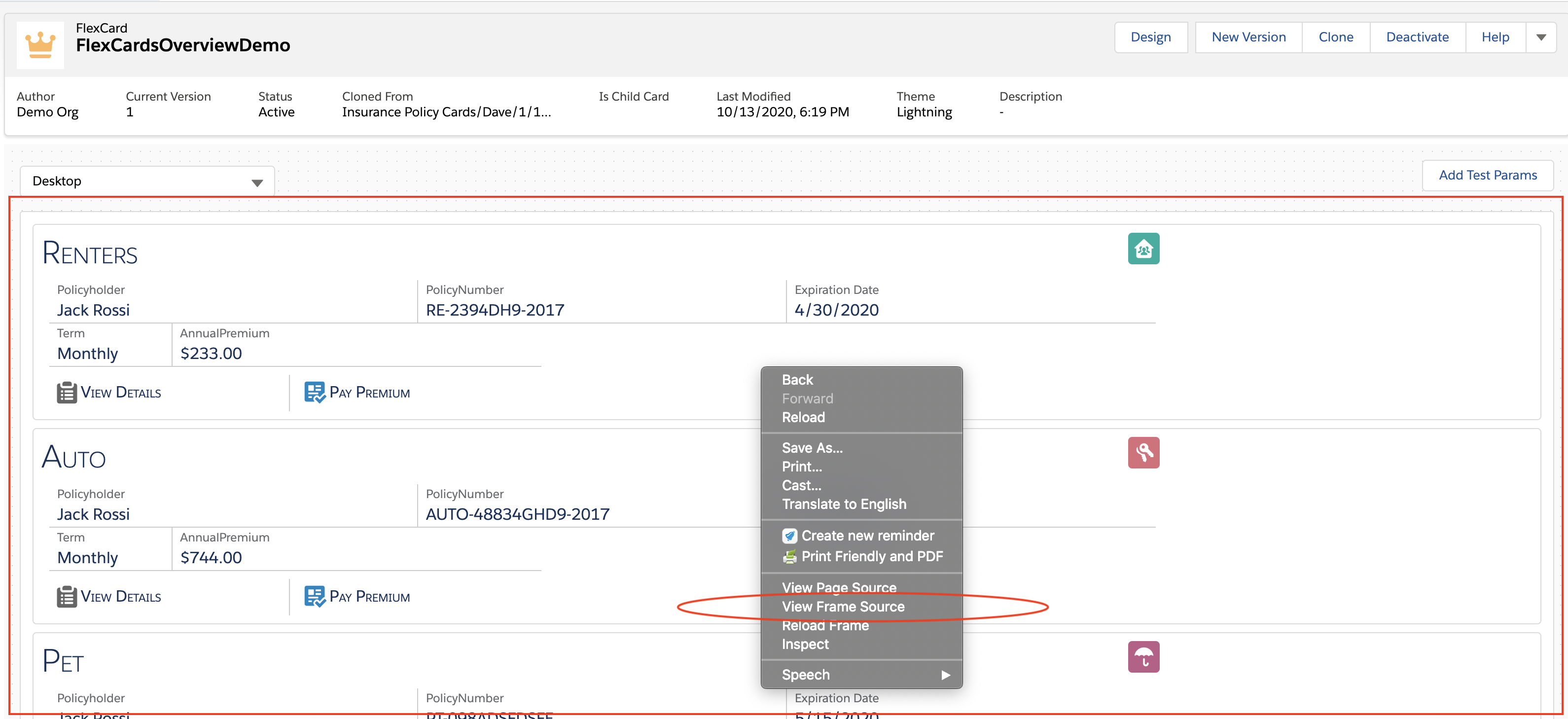Click the View Details clipboard icon on Renters card

tap(67, 392)
